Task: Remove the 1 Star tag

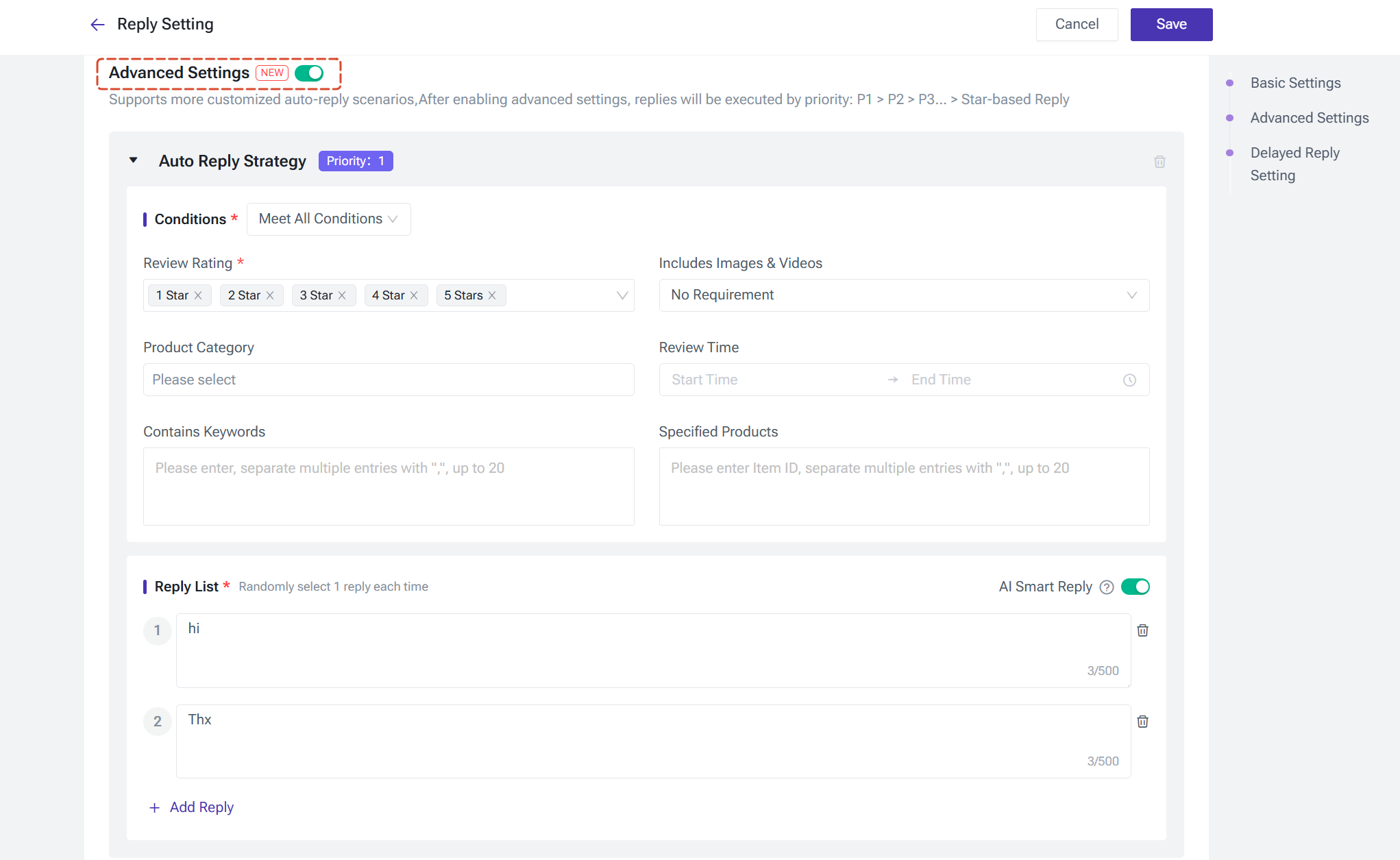Action: (198, 295)
